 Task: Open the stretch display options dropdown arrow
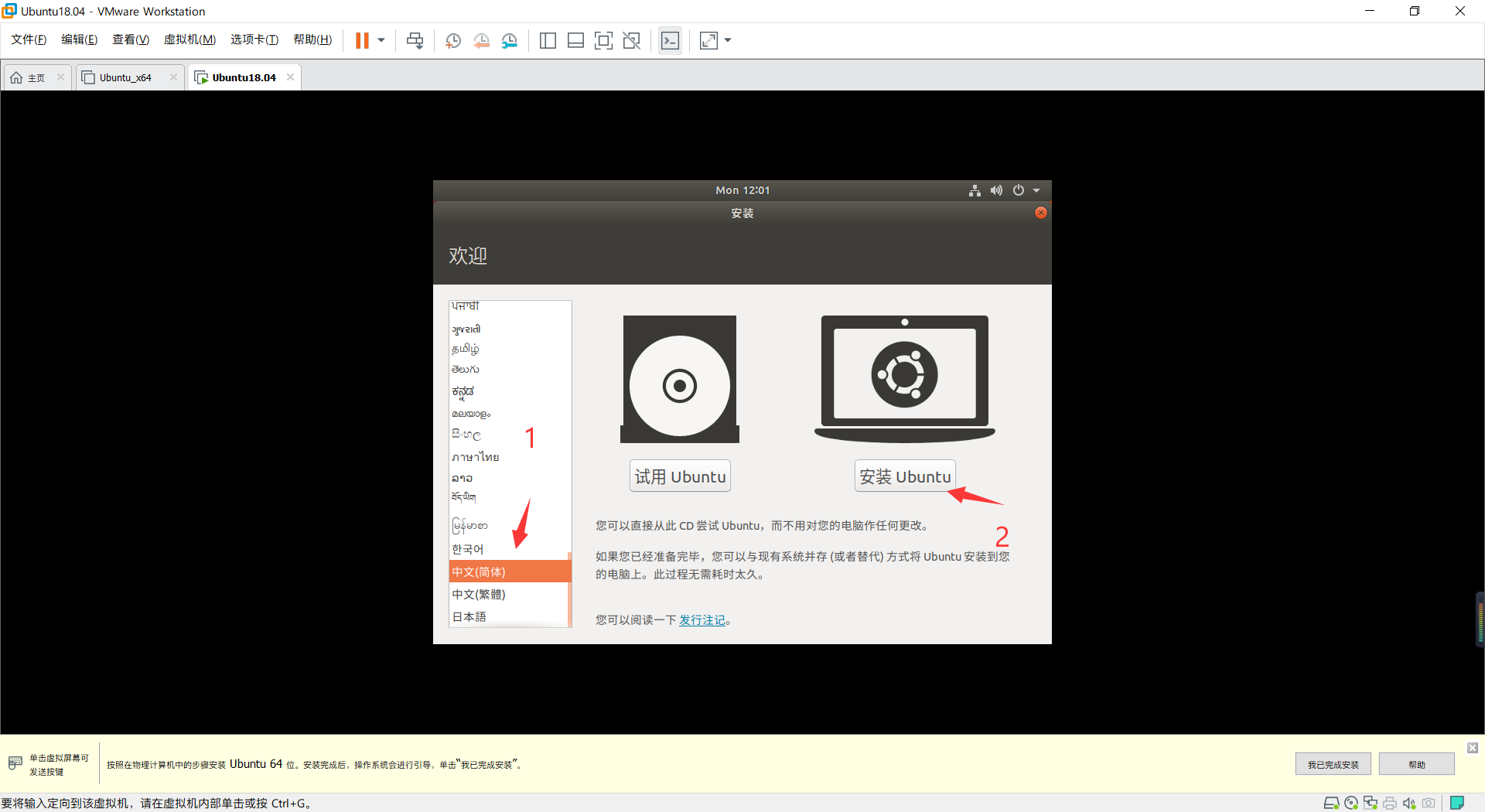[728, 40]
